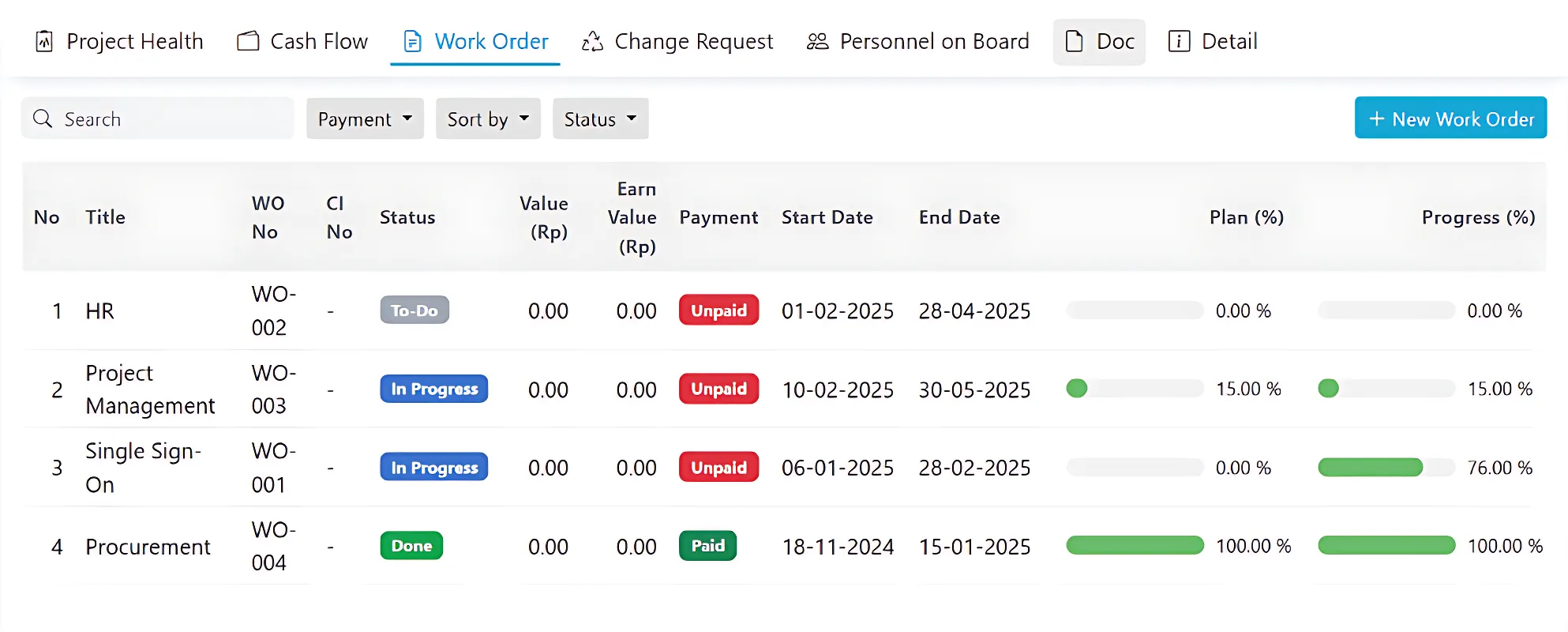The height and width of the screenshot is (632, 1568).
Task: Create a New Work Order
Action: point(1450,118)
